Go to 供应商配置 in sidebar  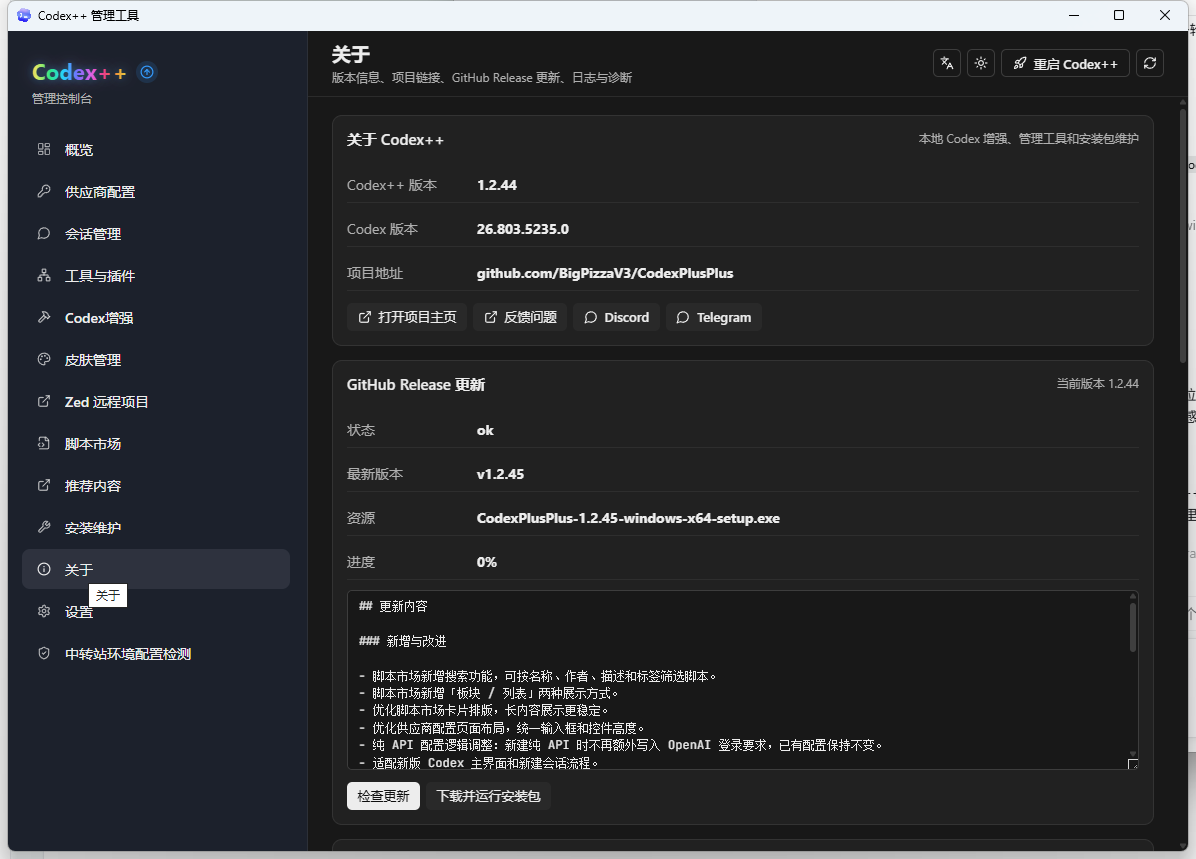(156, 191)
